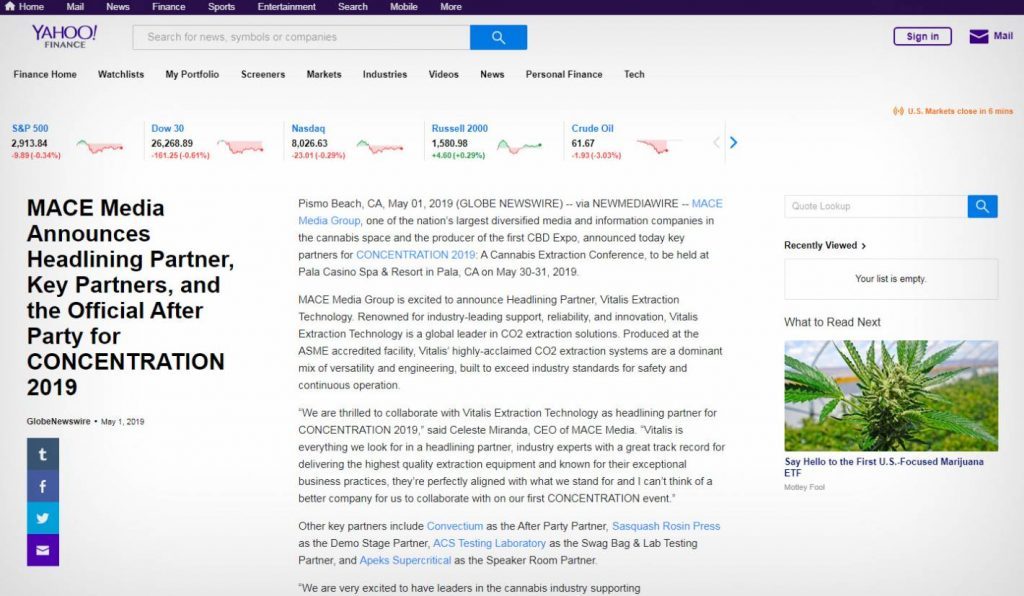The image size is (1024, 596).
Task: Open the CONCENTRATION 2019 link
Action: (x=402, y=255)
